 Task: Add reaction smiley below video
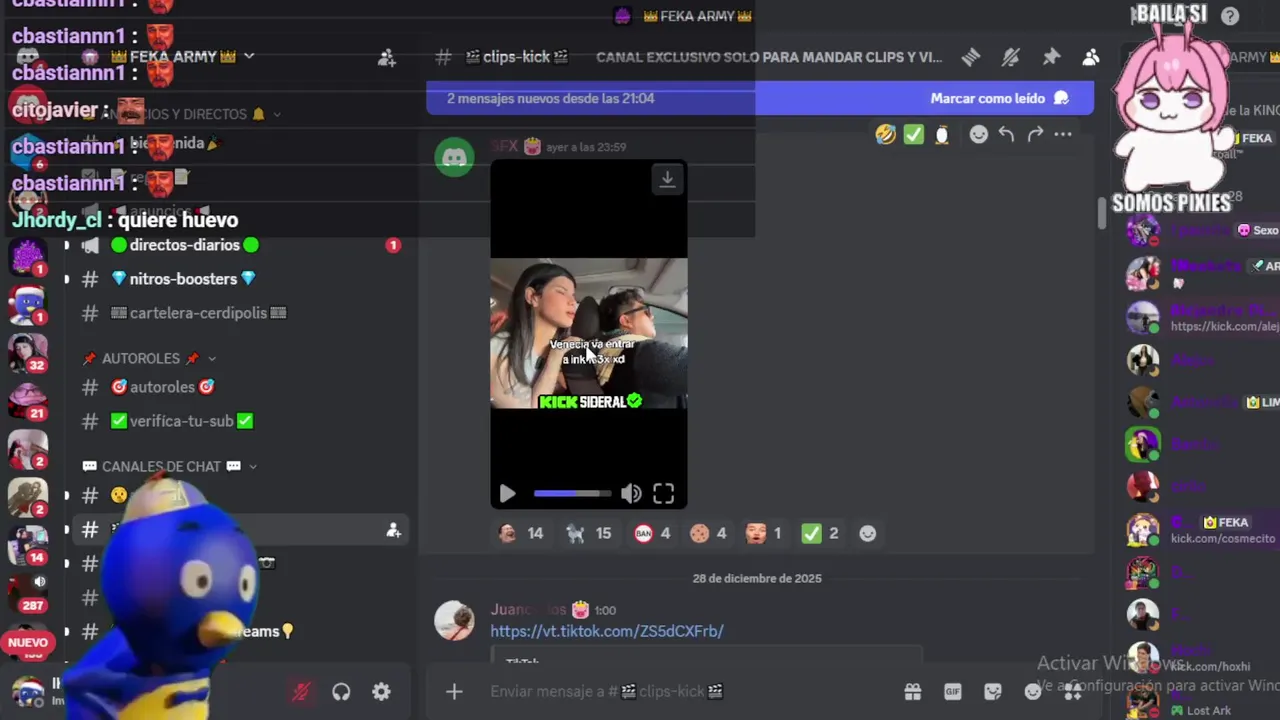pyautogui.click(x=868, y=534)
